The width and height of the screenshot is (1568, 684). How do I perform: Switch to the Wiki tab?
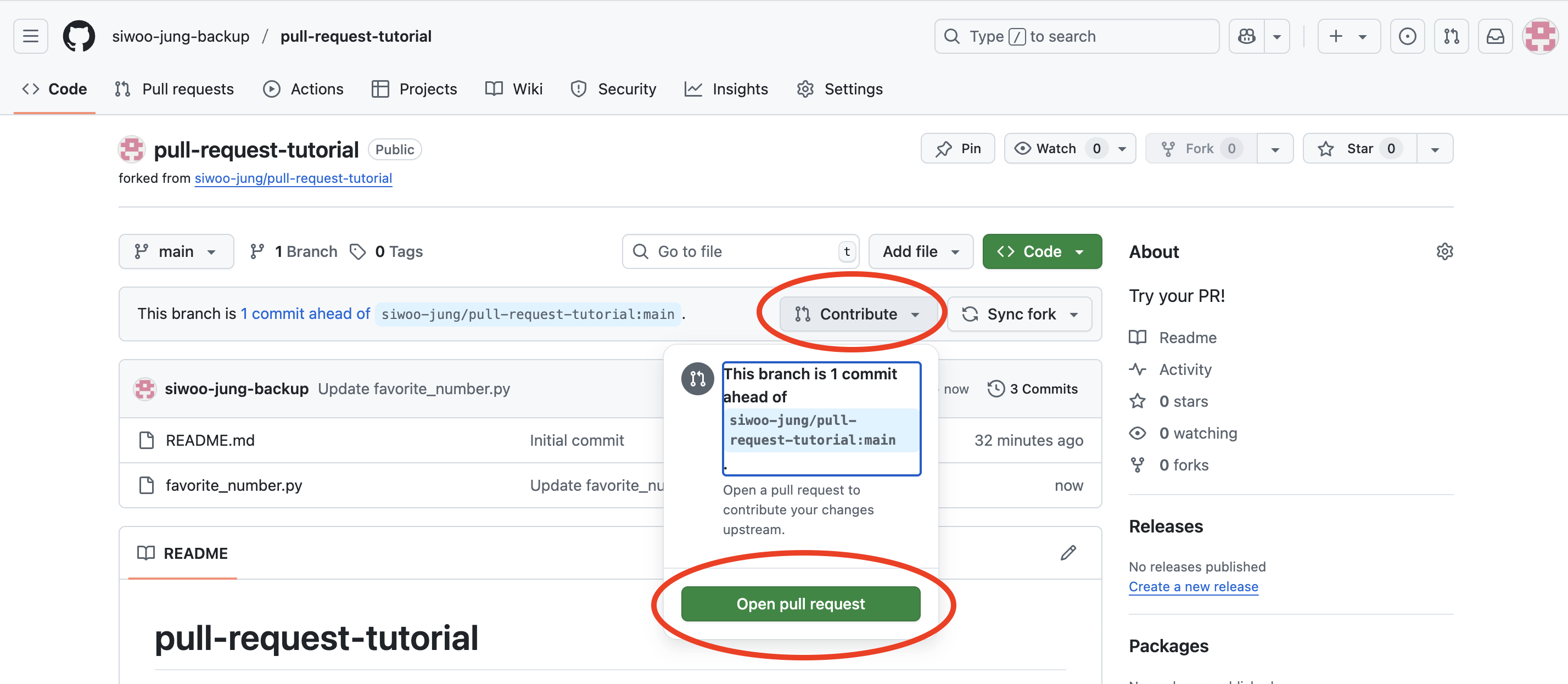pos(514,89)
